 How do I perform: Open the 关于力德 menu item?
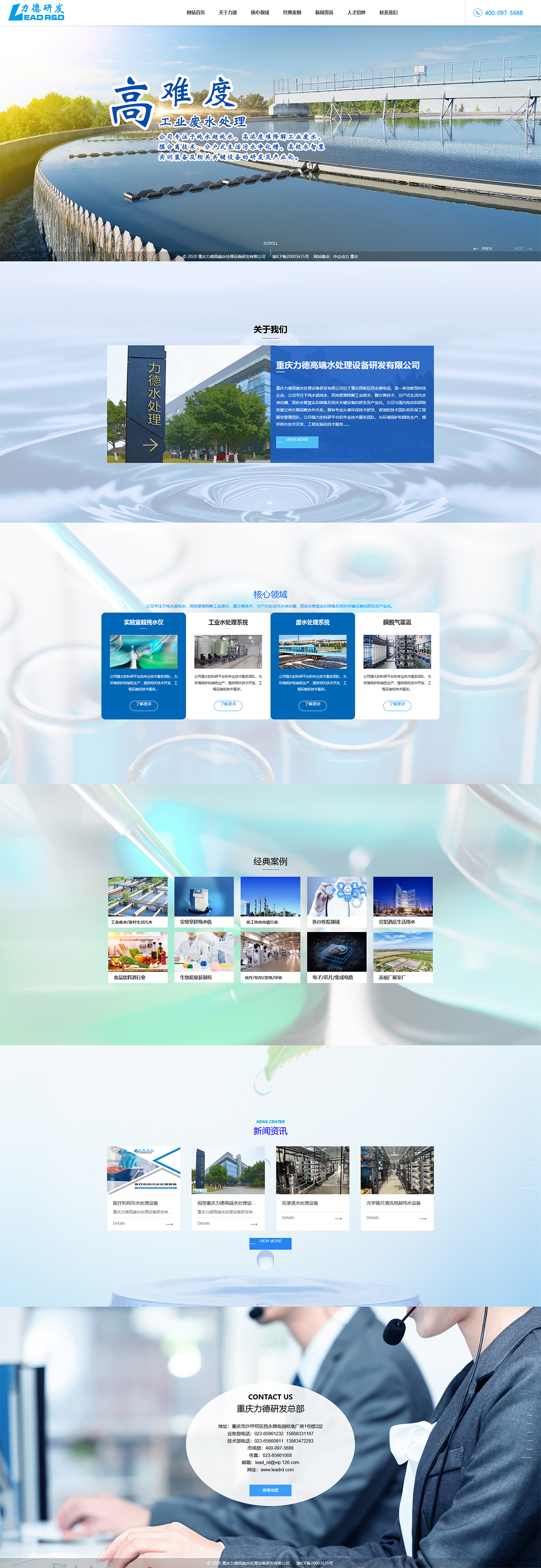(228, 13)
